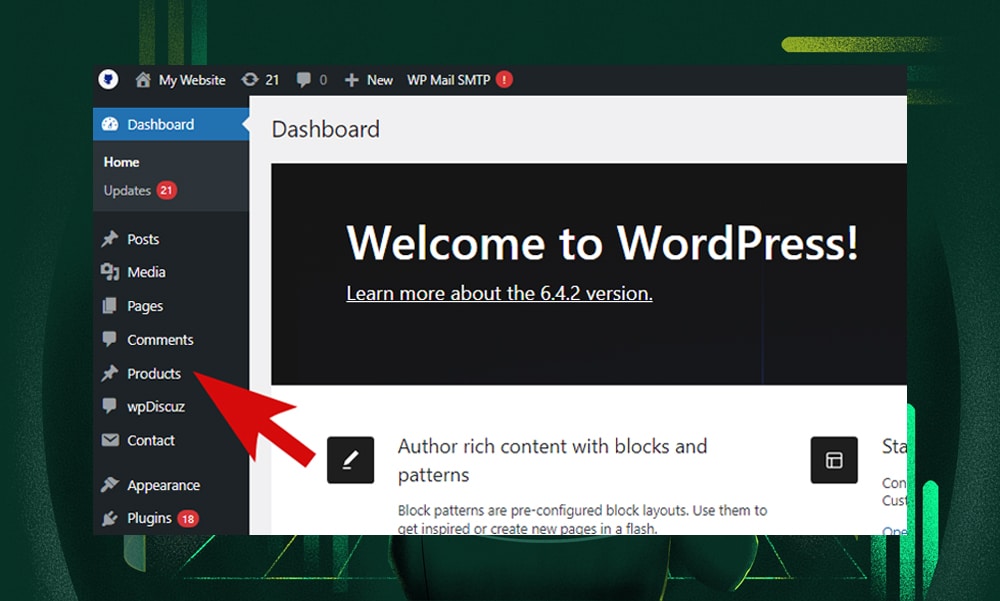Click the comment count bubble showing 0
Viewport: 1000px width, 601px height.
pyautogui.click(x=311, y=80)
